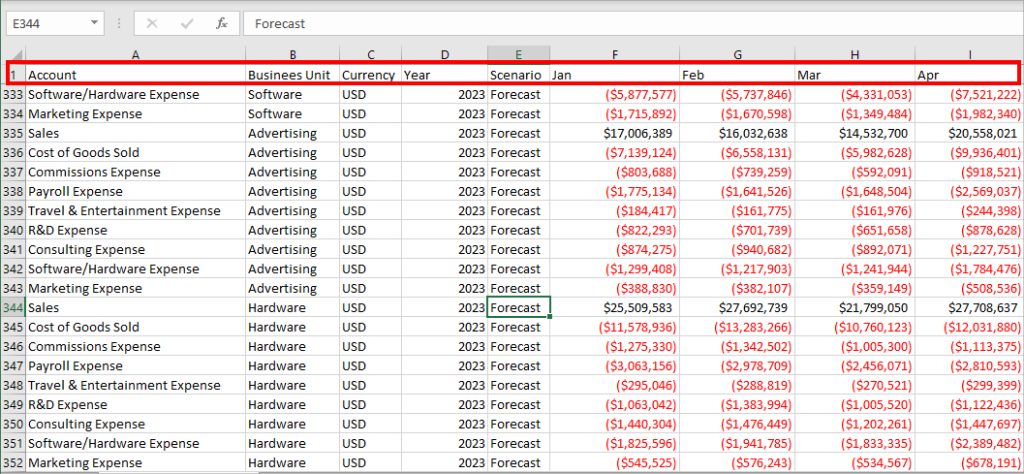Click R&D Expense in row 349
Viewport: 1024px width, 474px height.
[x=135, y=405]
